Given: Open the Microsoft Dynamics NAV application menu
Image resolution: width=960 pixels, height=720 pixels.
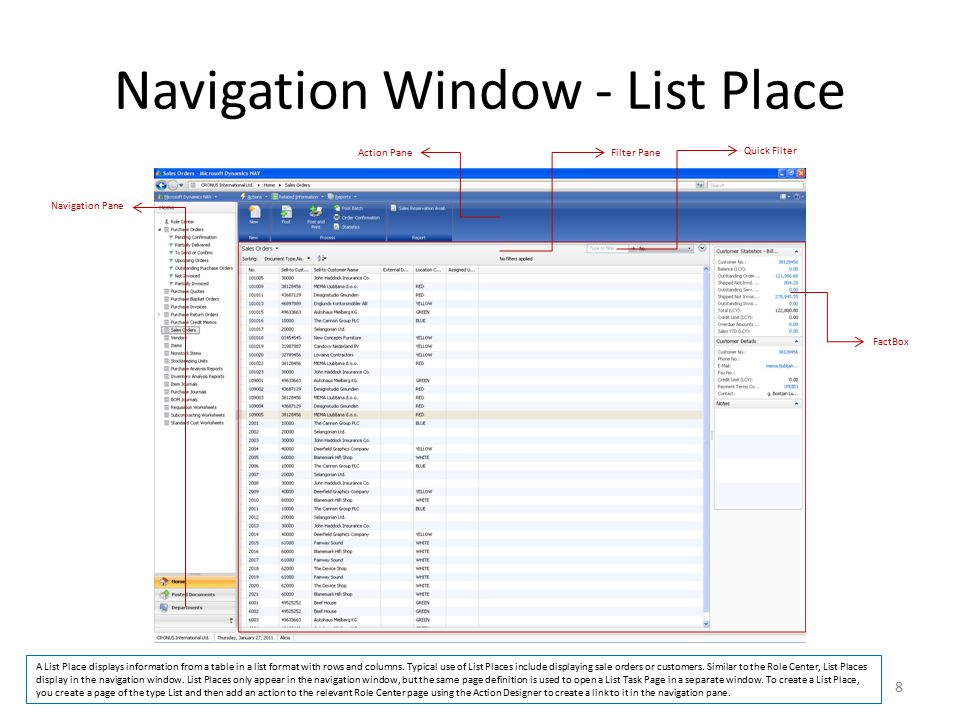Looking at the screenshot, I should pos(188,197).
